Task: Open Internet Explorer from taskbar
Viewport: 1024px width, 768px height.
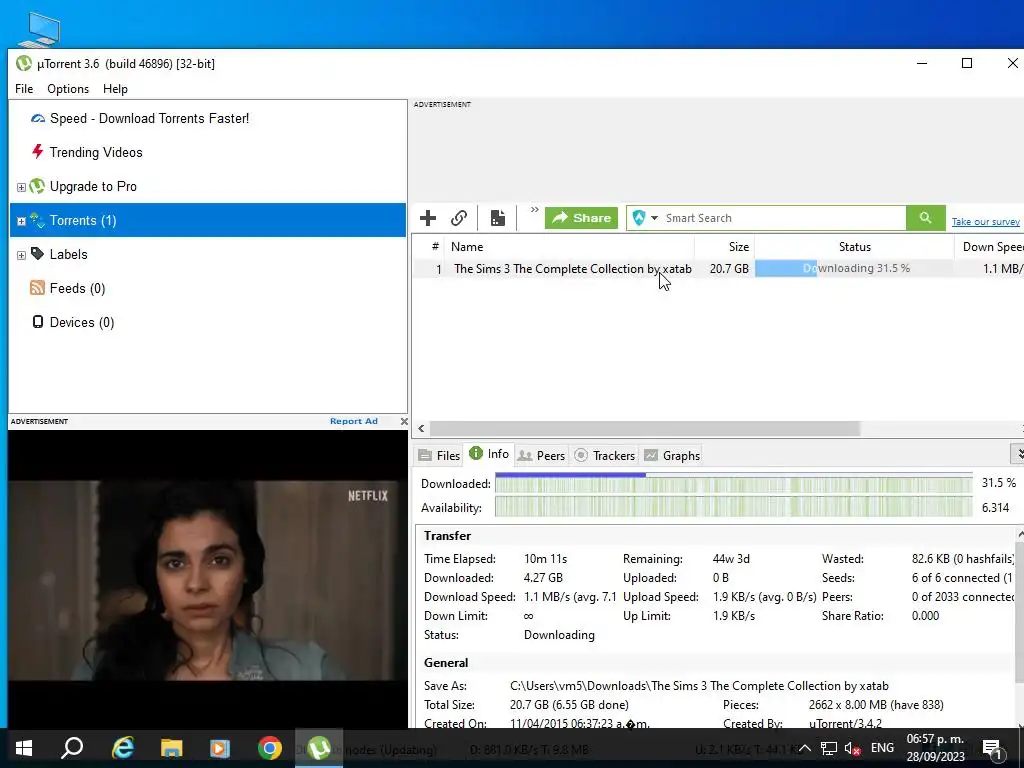Action: pos(123,748)
